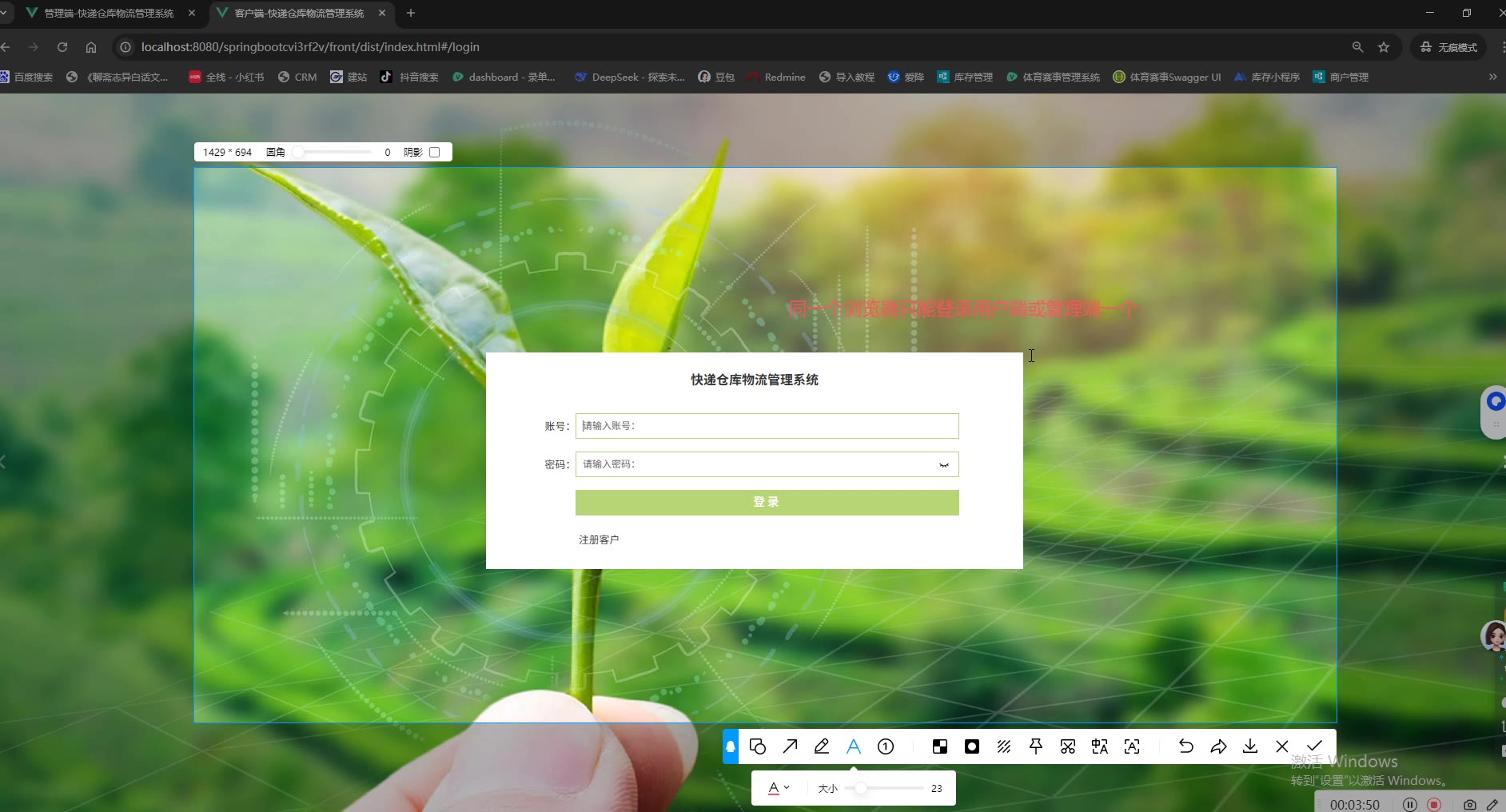Toggle password visibility eye icon
The height and width of the screenshot is (812, 1506).
click(x=944, y=464)
